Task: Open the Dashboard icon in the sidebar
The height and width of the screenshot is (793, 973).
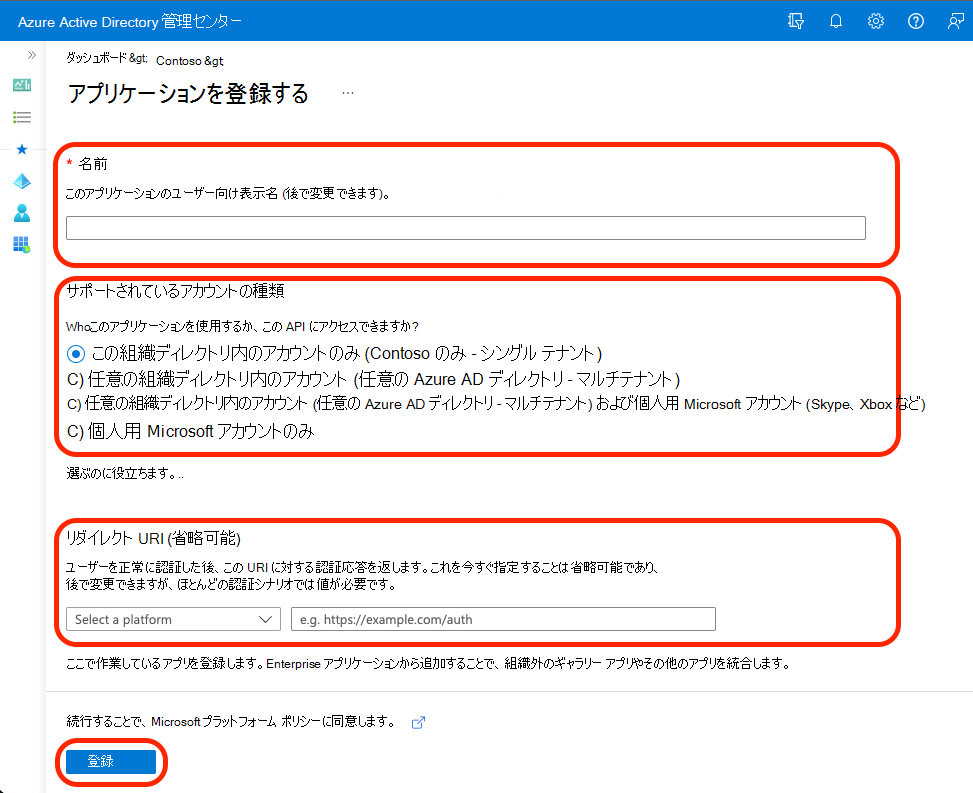Action: tap(21, 84)
